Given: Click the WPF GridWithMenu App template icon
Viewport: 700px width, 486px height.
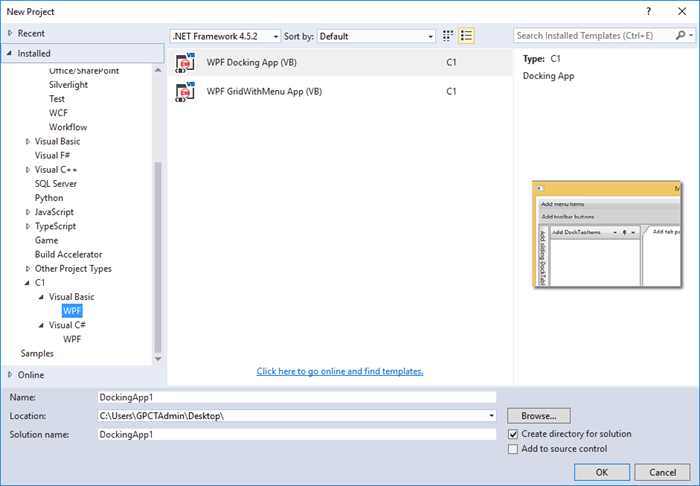Looking at the screenshot, I should [x=185, y=91].
